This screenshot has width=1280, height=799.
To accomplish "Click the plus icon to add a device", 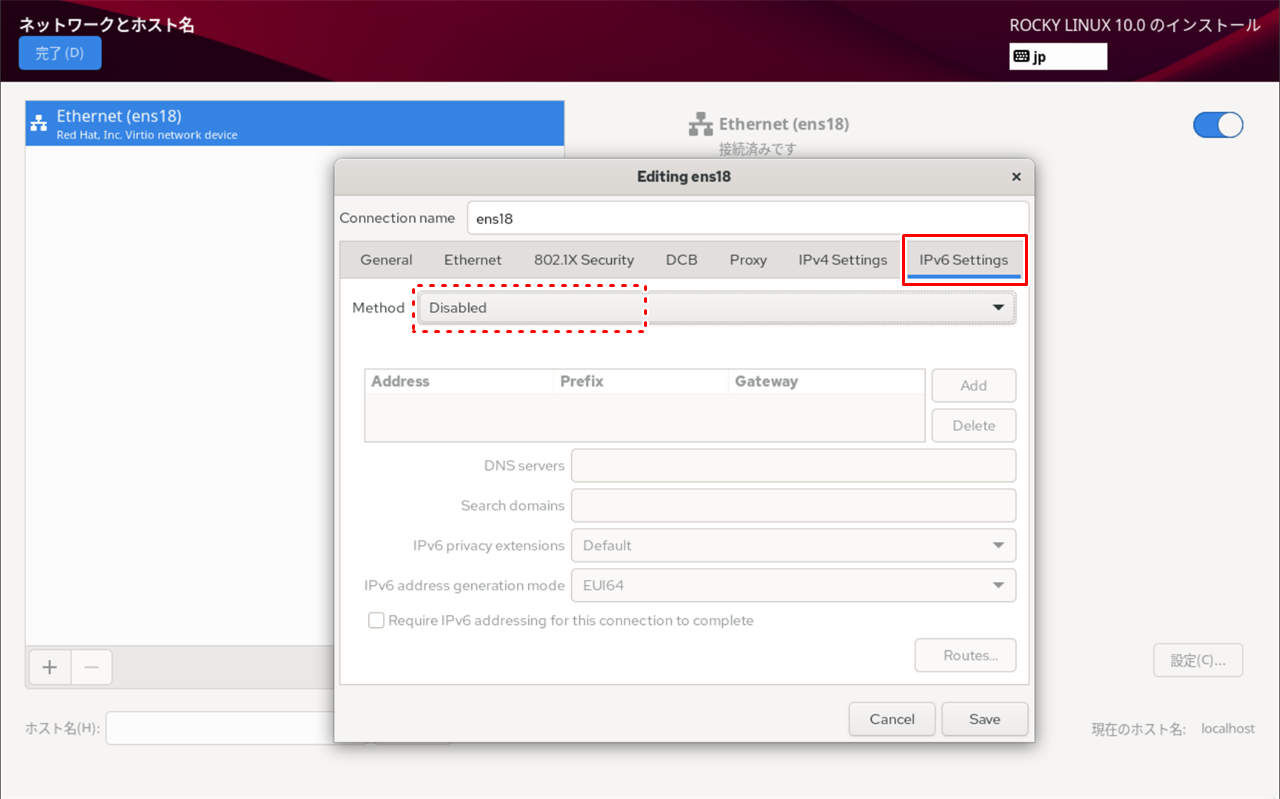I will 49,667.
